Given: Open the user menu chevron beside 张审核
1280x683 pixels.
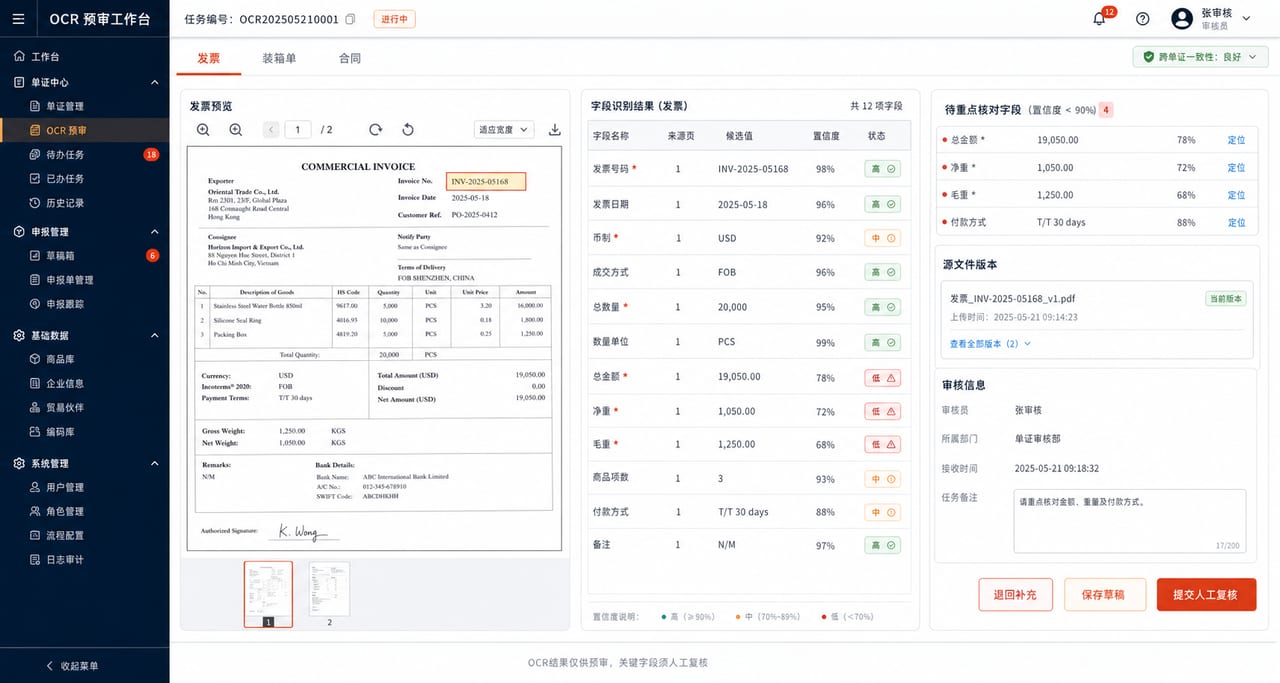Looking at the screenshot, I should coord(1246,19).
